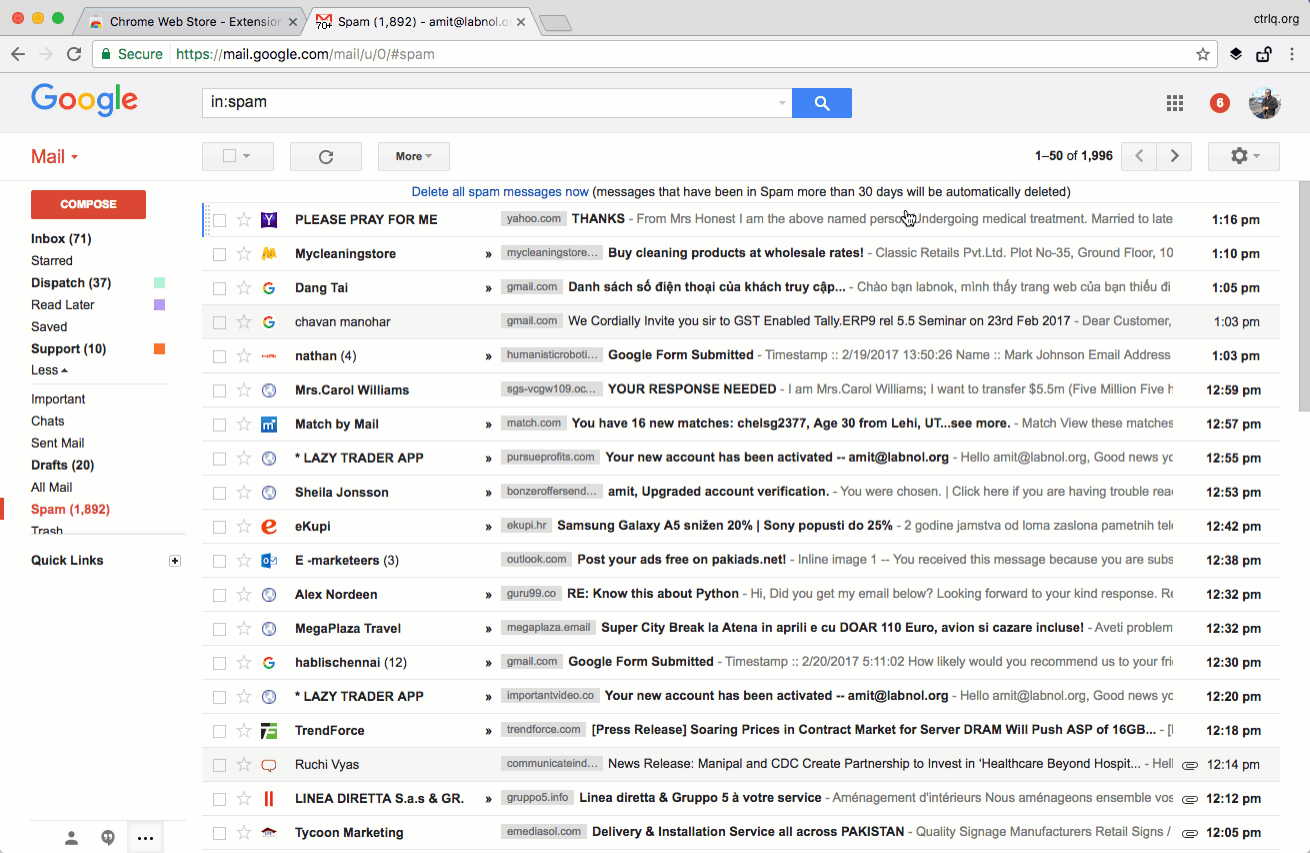This screenshot has width=1310, height=853.
Task: Star the Mycleaningstore message
Action: tap(244, 254)
